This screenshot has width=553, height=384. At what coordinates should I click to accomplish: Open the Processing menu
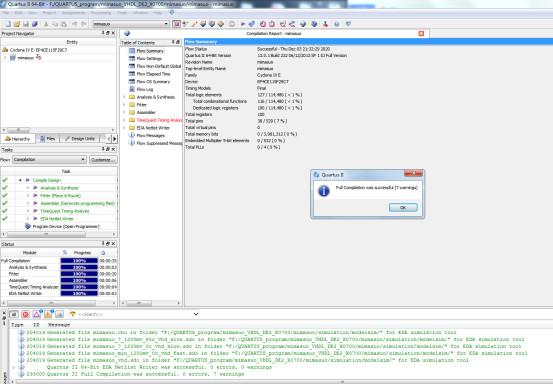101,13
